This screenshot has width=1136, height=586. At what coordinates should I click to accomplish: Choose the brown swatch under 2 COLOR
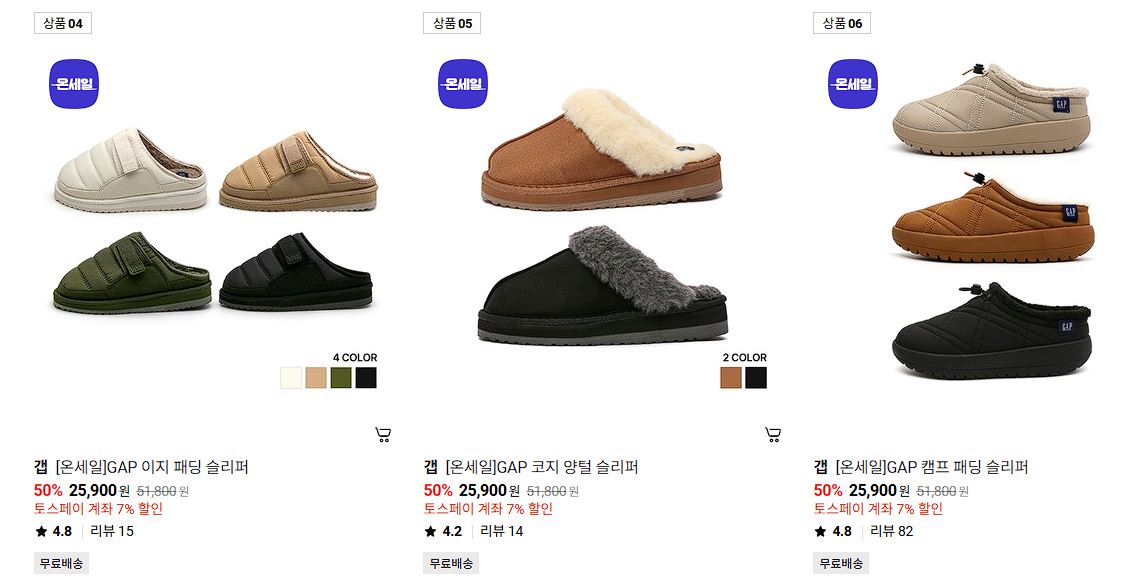click(731, 378)
